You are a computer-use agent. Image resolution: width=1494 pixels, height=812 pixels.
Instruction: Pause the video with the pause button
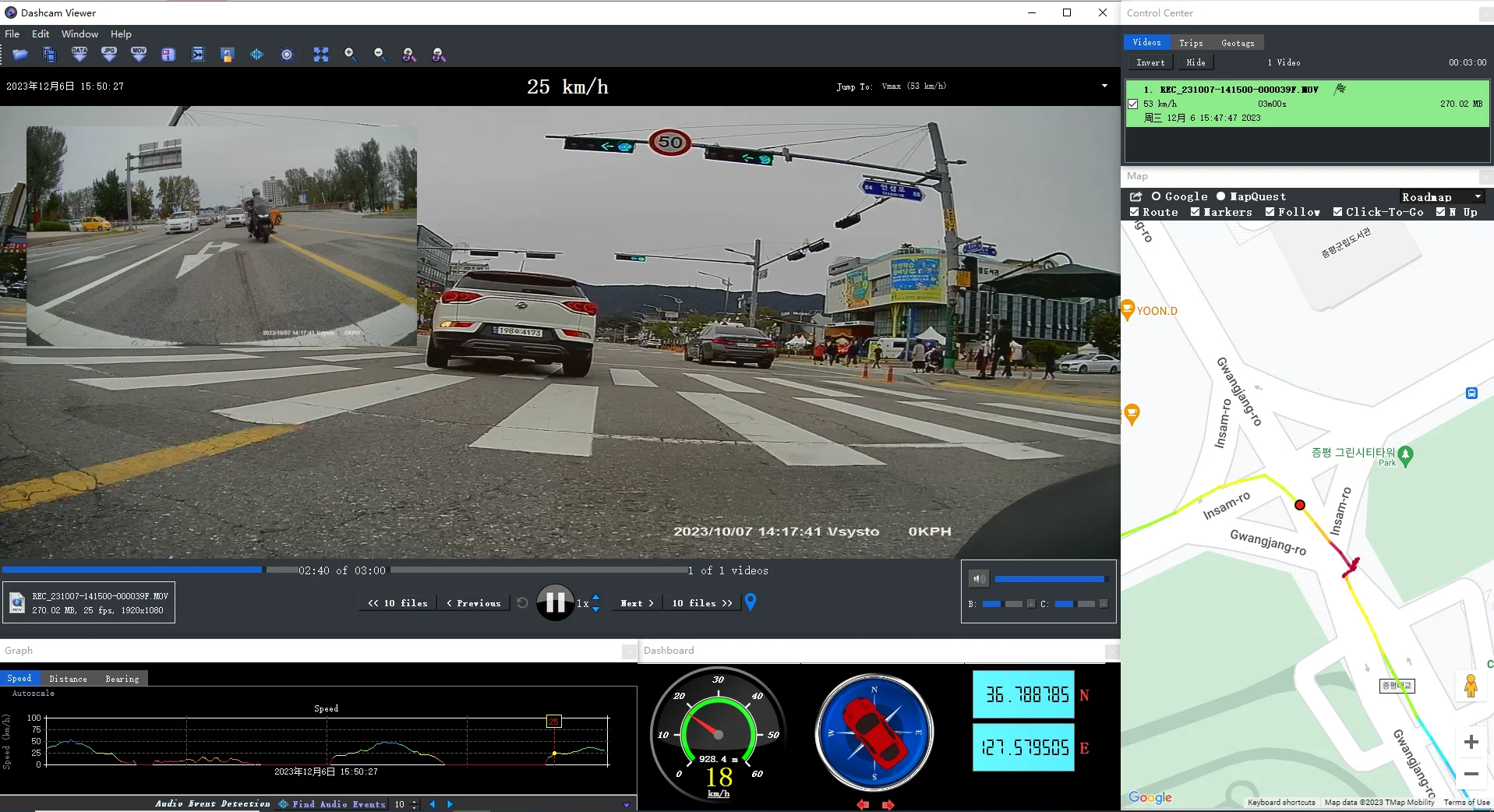point(555,602)
